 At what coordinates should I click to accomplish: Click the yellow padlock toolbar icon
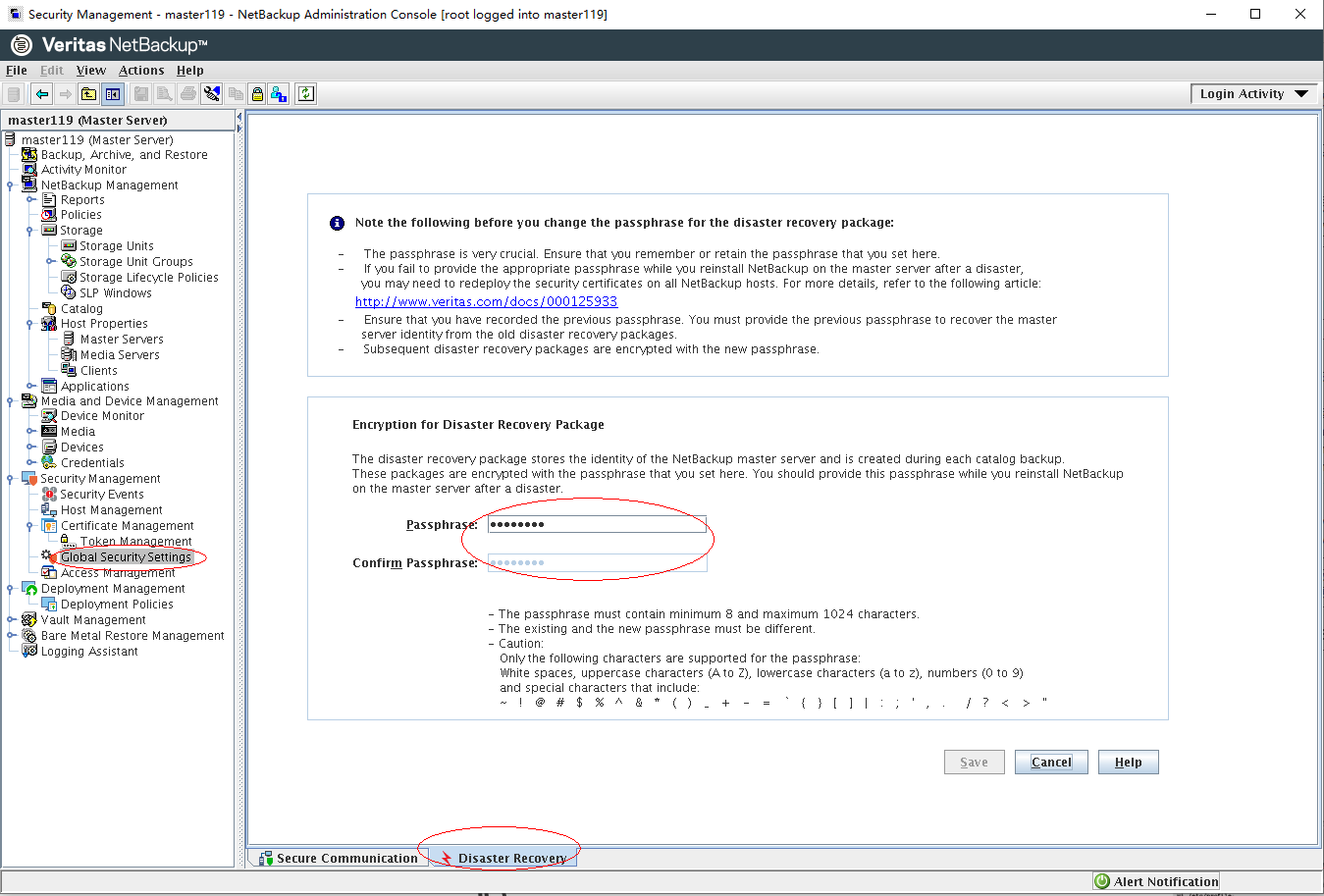point(257,94)
